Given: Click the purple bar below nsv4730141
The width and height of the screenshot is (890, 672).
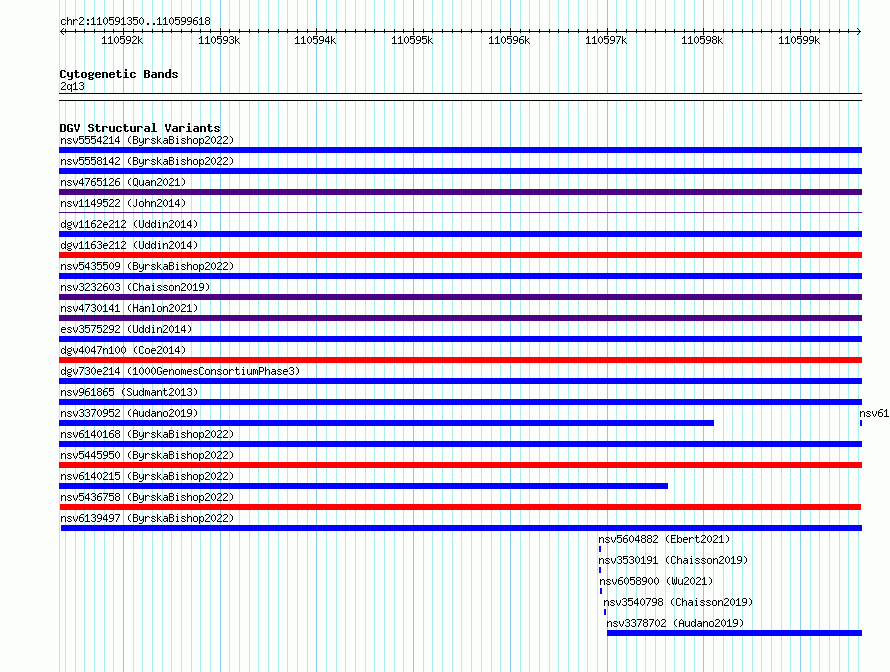Looking at the screenshot, I should (x=460, y=318).
